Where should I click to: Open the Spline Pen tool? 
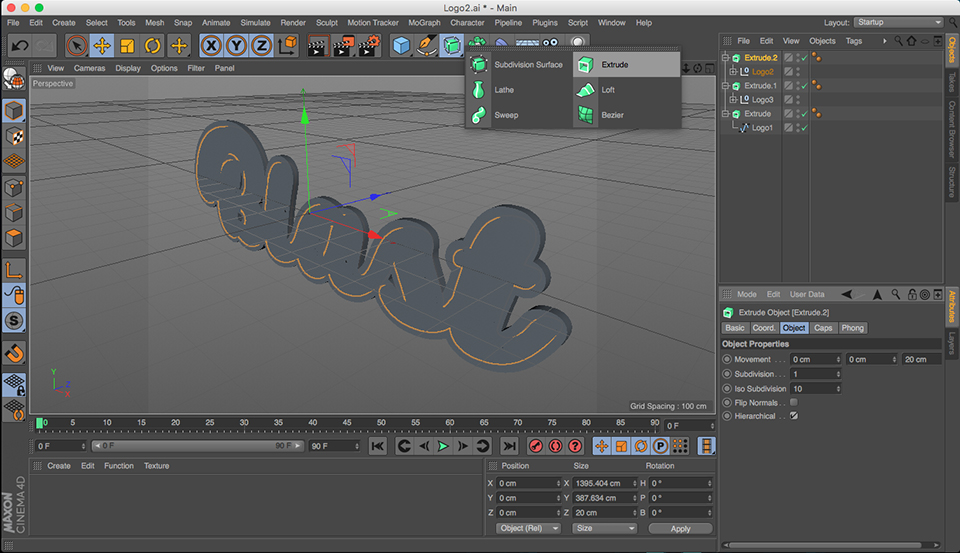426,45
